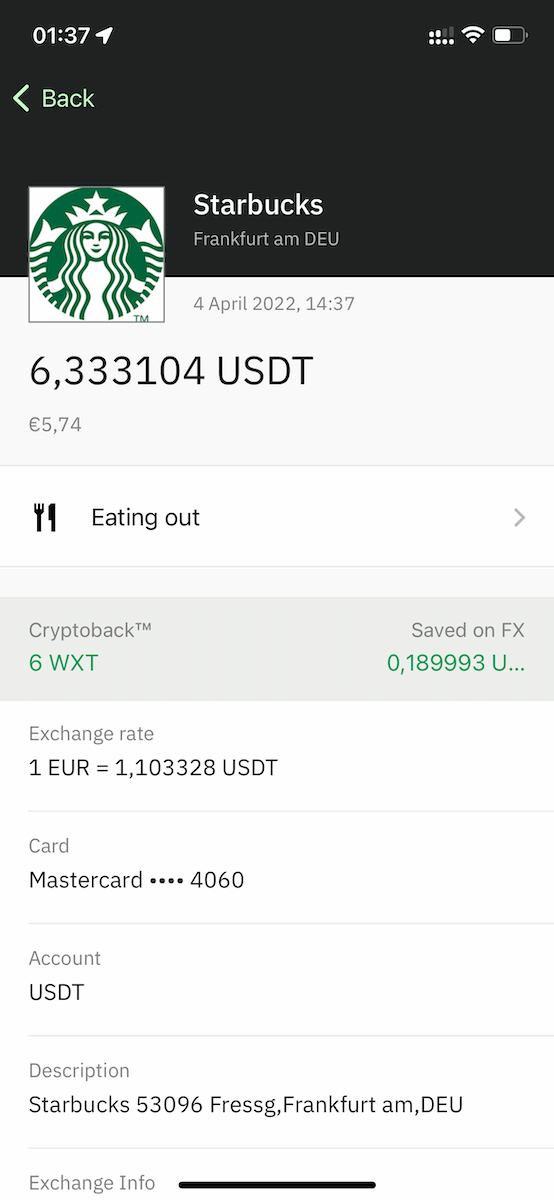The width and height of the screenshot is (554, 1200).
Task: Tap the fork and knife category icon
Action: [x=45, y=517]
